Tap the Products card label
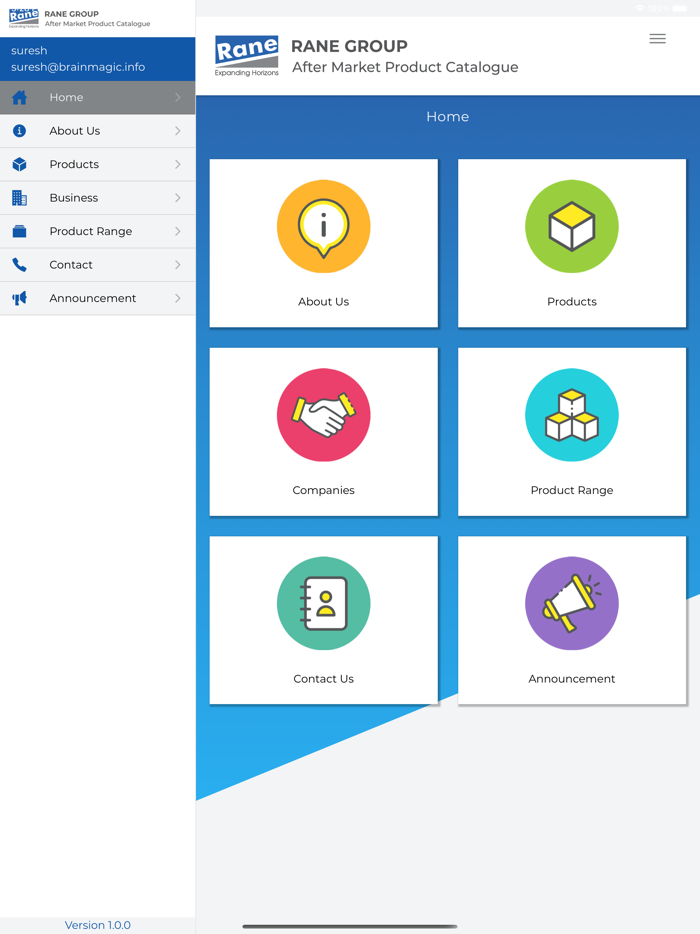The image size is (700, 934). (x=572, y=302)
